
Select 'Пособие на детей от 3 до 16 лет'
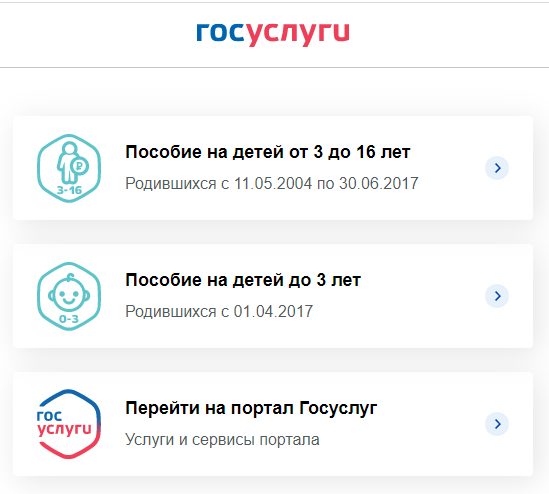point(268,152)
